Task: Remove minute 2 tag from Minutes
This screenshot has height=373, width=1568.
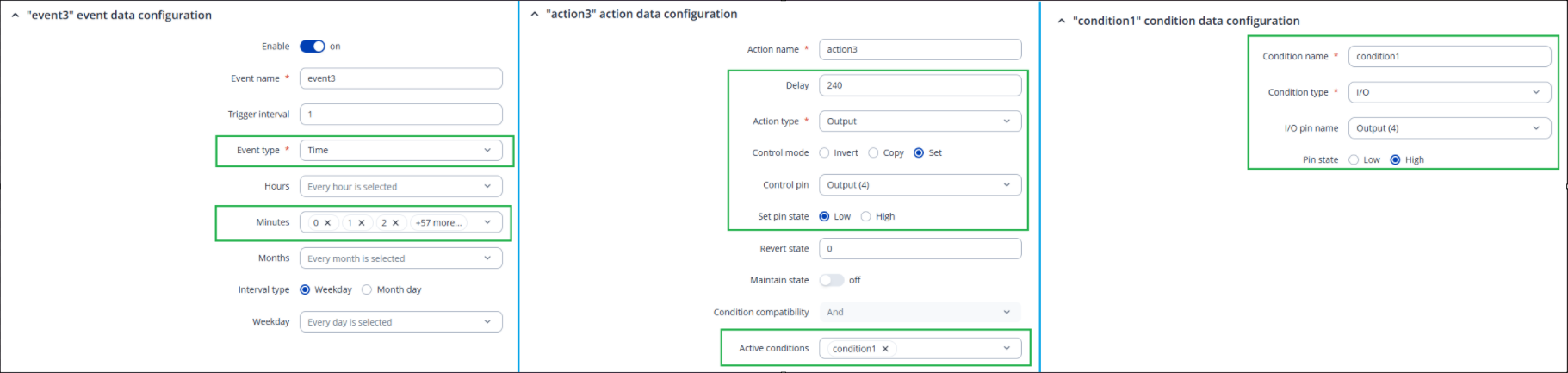Action: coord(395,223)
